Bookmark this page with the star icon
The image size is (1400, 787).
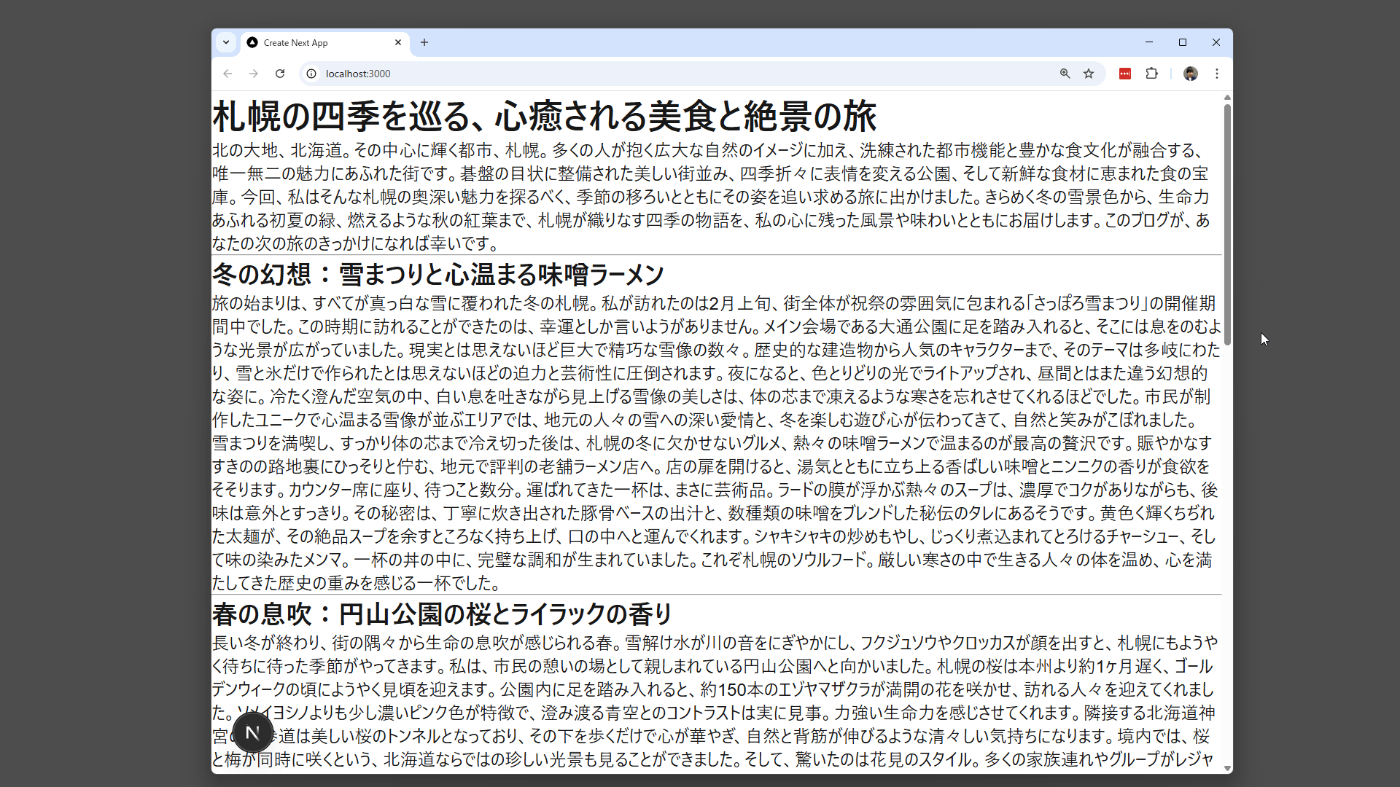click(1088, 73)
